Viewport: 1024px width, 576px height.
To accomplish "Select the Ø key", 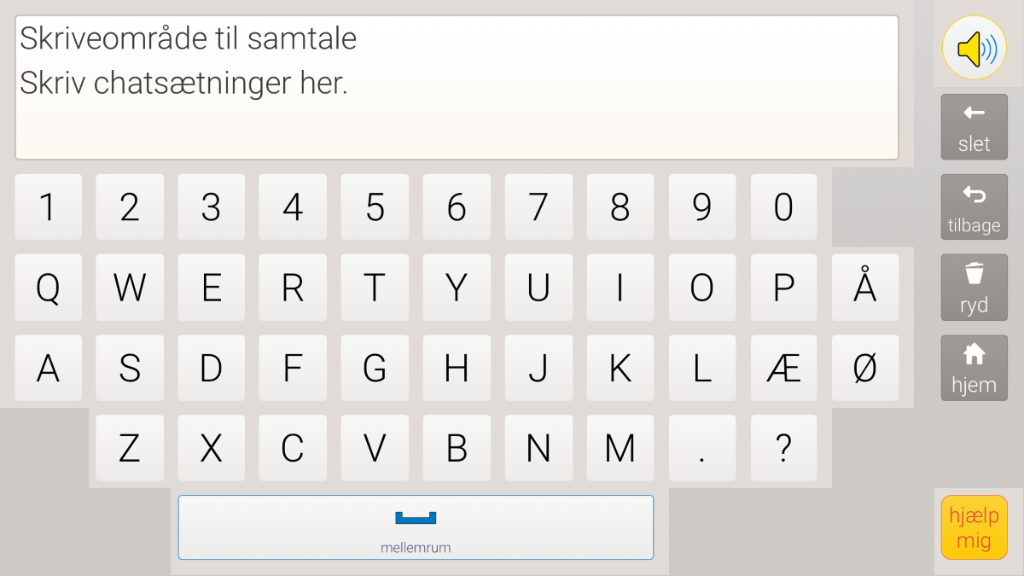I will [865, 368].
